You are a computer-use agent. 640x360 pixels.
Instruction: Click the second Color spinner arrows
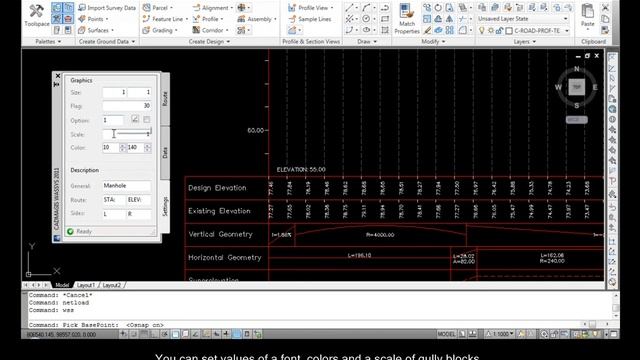tap(147, 147)
